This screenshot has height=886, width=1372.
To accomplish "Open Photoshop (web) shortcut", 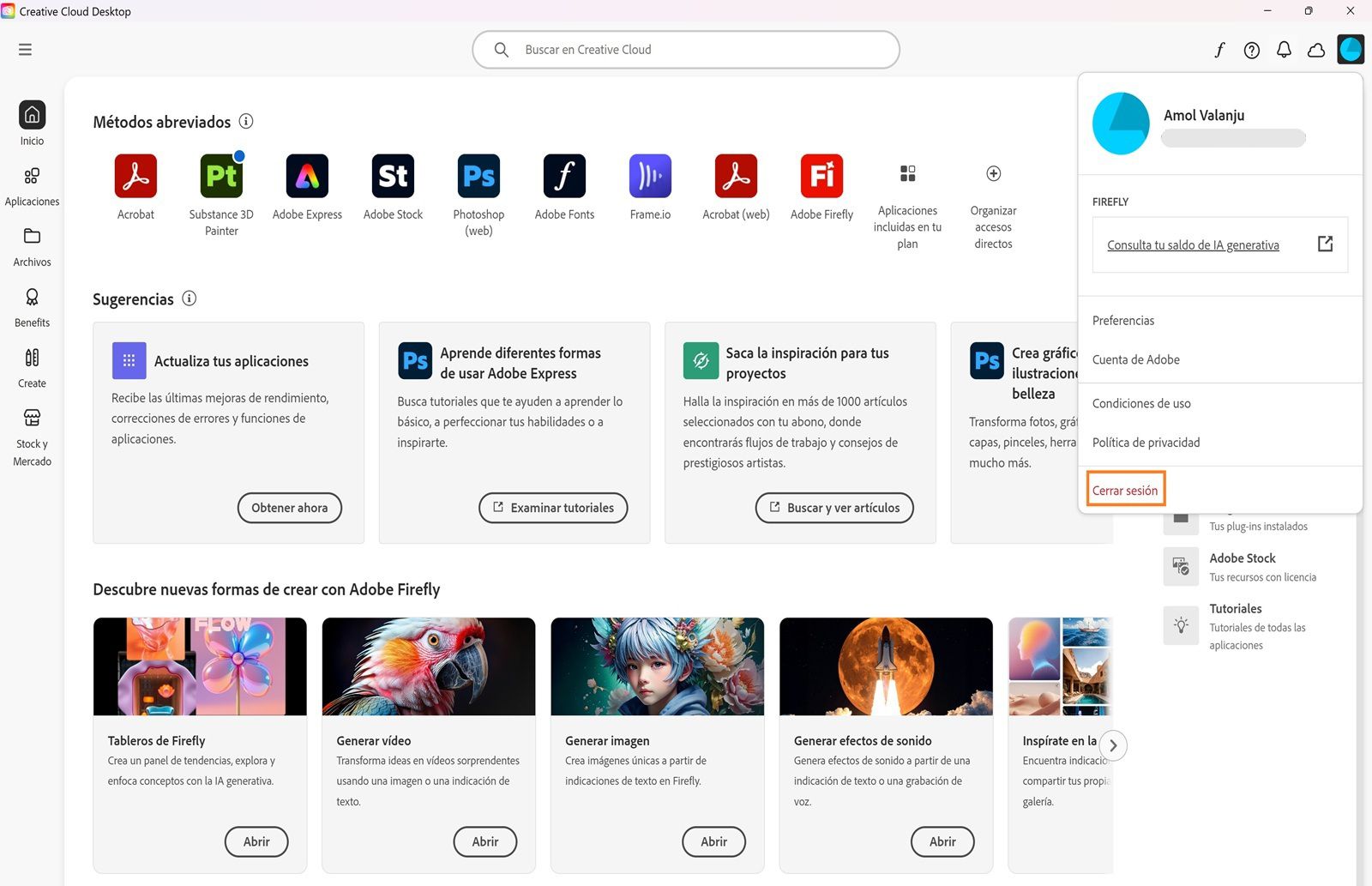I will [x=478, y=176].
